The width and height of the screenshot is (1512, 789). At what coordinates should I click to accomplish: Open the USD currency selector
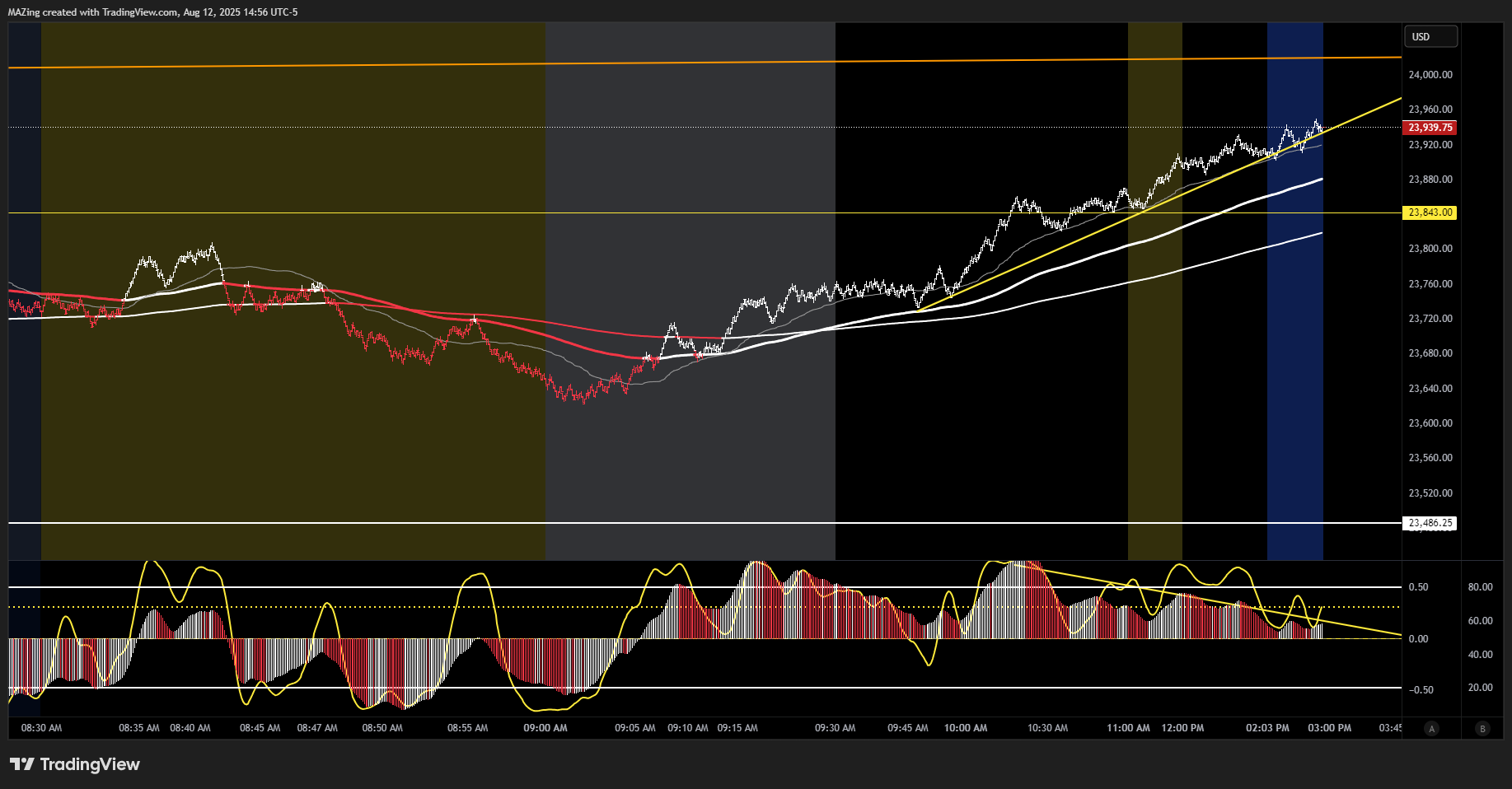[1430, 36]
